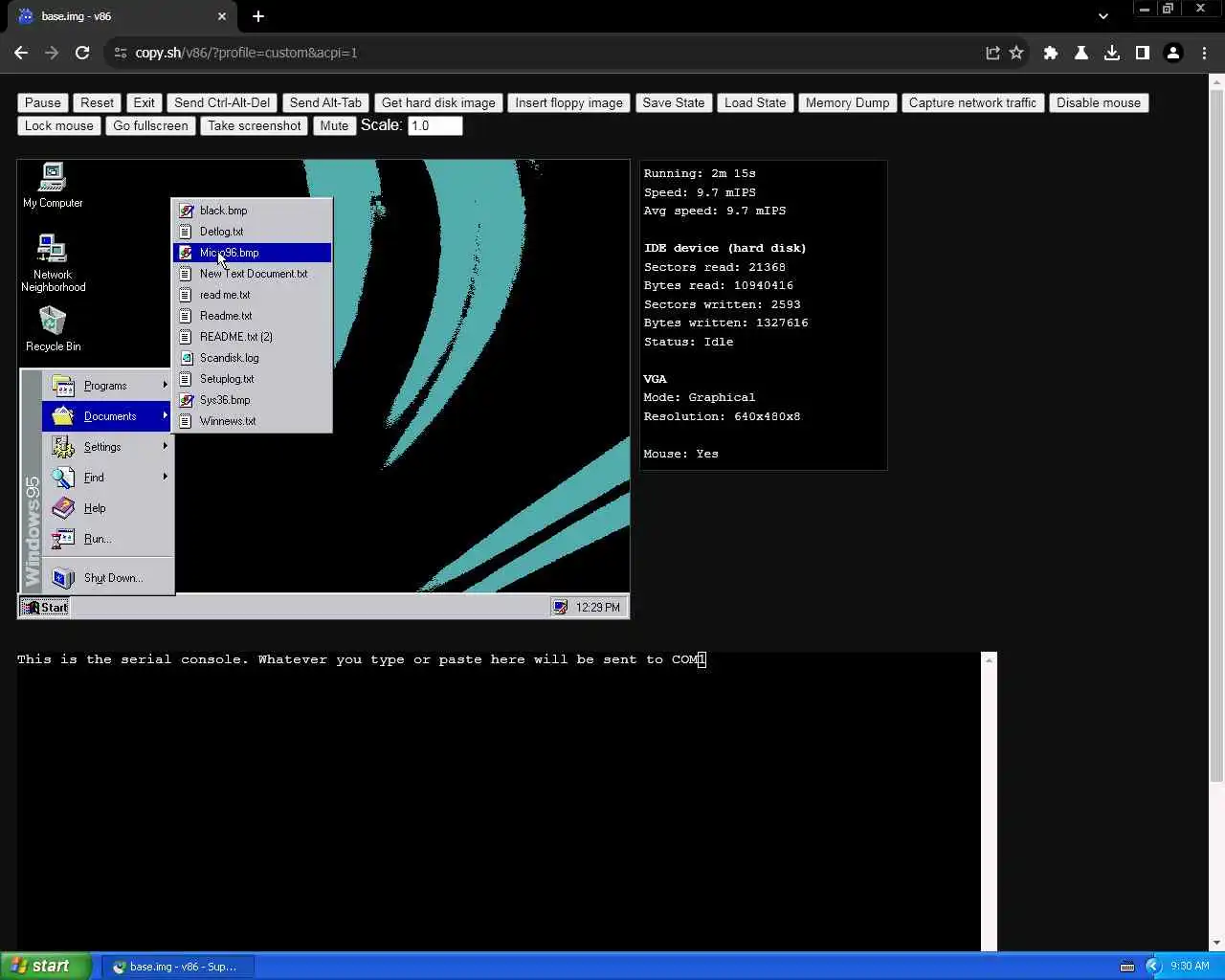Click Go fullscreen button
1225x980 pixels.
click(x=150, y=125)
